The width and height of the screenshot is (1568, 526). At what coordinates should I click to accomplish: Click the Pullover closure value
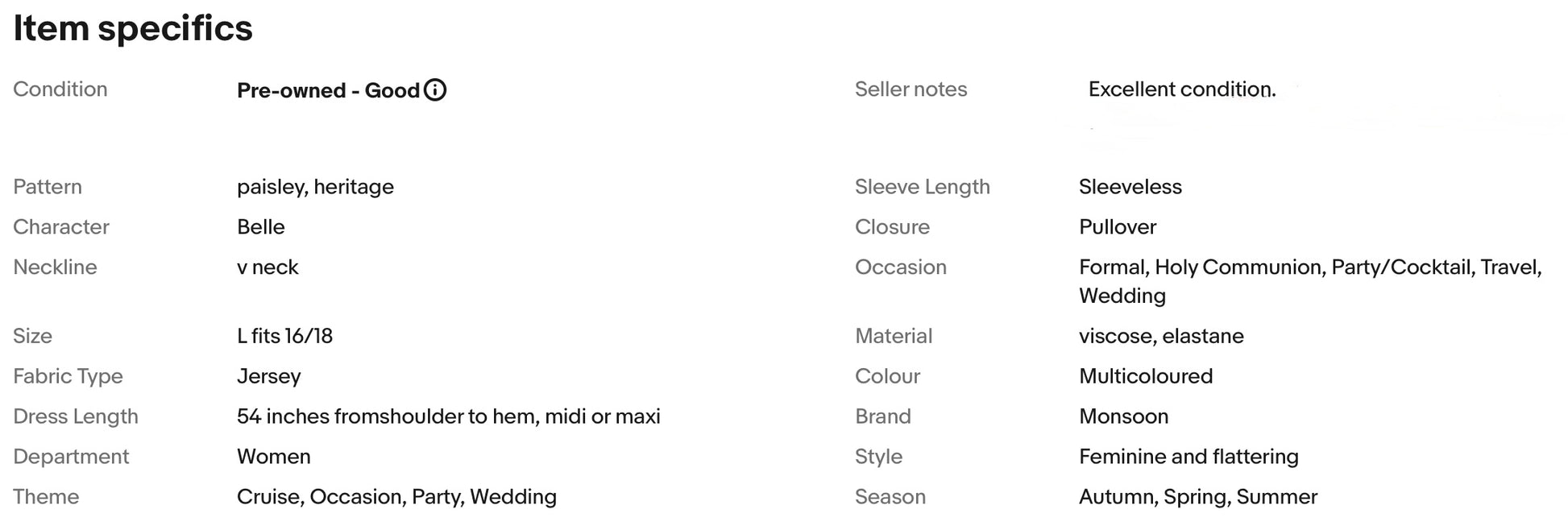tap(1118, 227)
